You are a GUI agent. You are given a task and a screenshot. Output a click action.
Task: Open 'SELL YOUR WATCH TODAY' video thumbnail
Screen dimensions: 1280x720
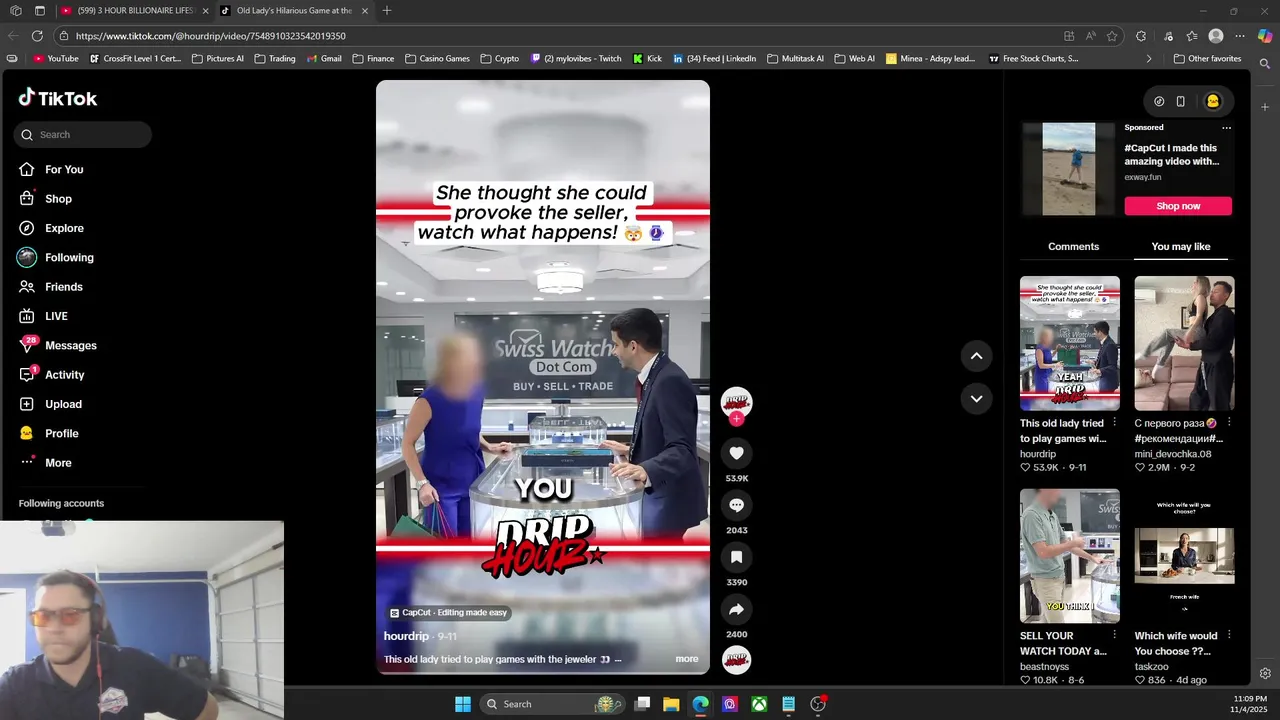(1069, 556)
